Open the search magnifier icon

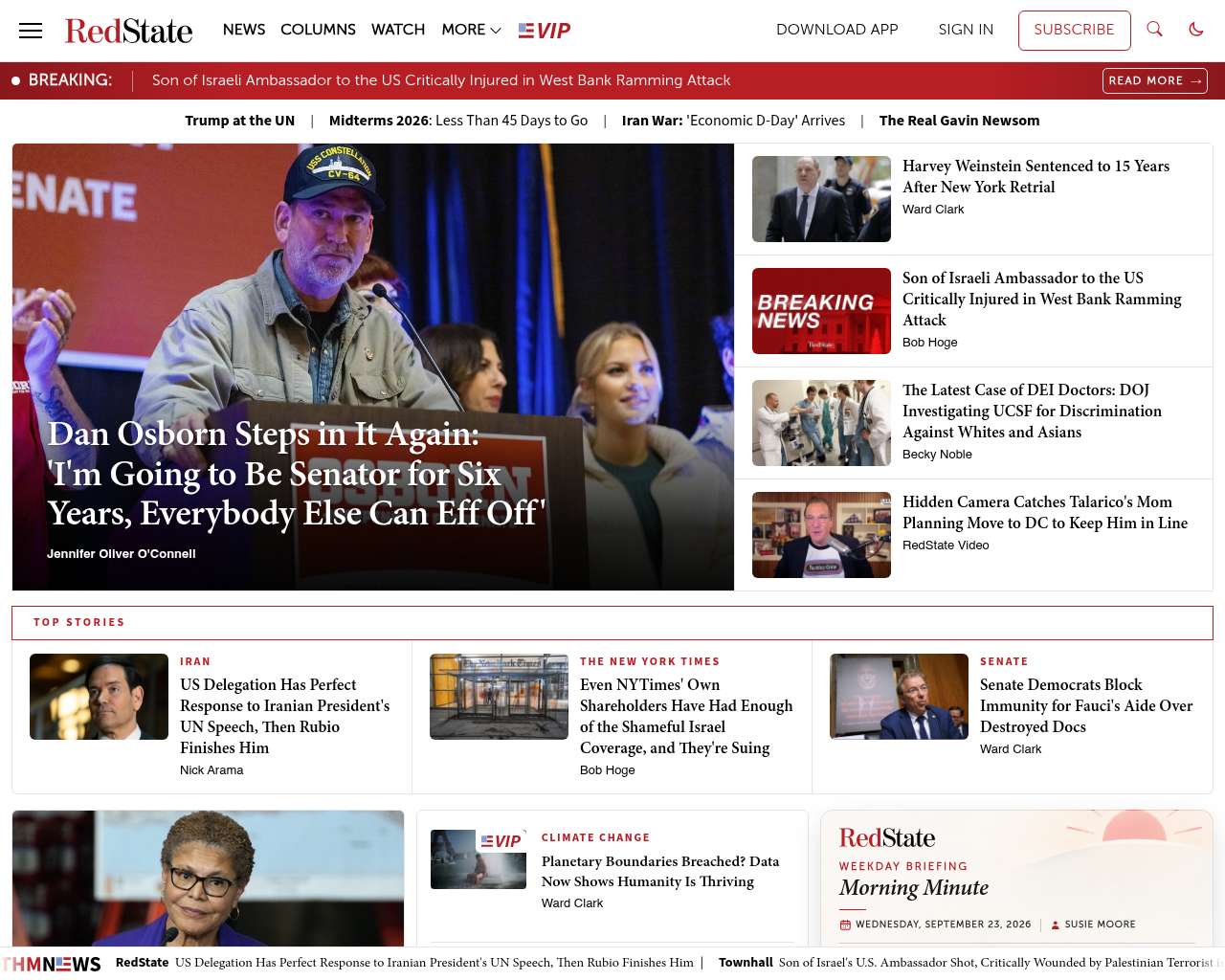click(1155, 30)
